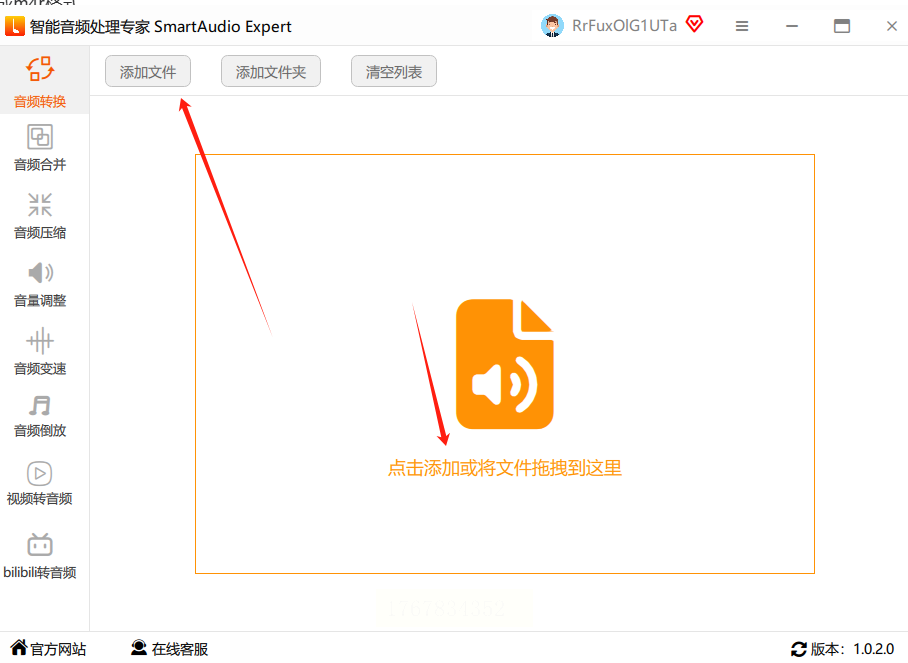Open the 官方网站 home link
This screenshot has height=663, width=908.
click(x=49, y=649)
